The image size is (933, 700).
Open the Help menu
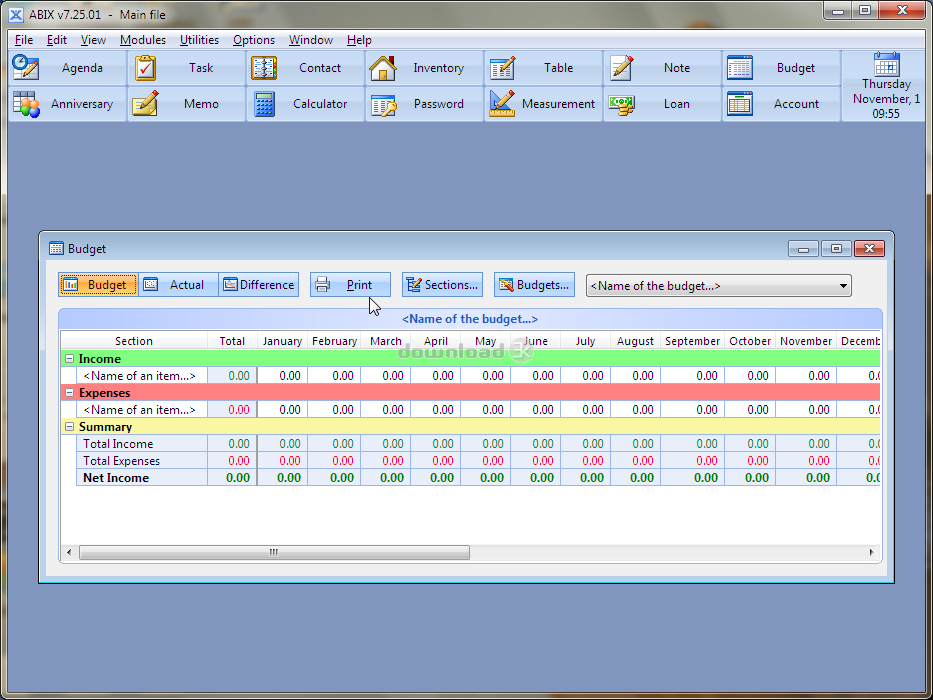[x=359, y=40]
